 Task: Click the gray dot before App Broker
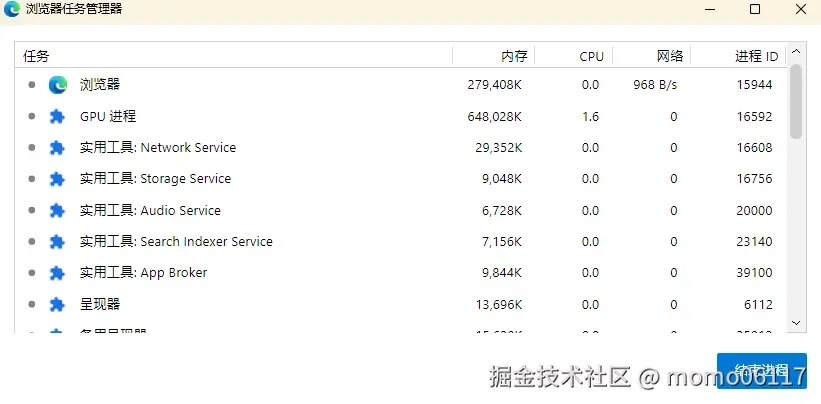pyautogui.click(x=32, y=273)
